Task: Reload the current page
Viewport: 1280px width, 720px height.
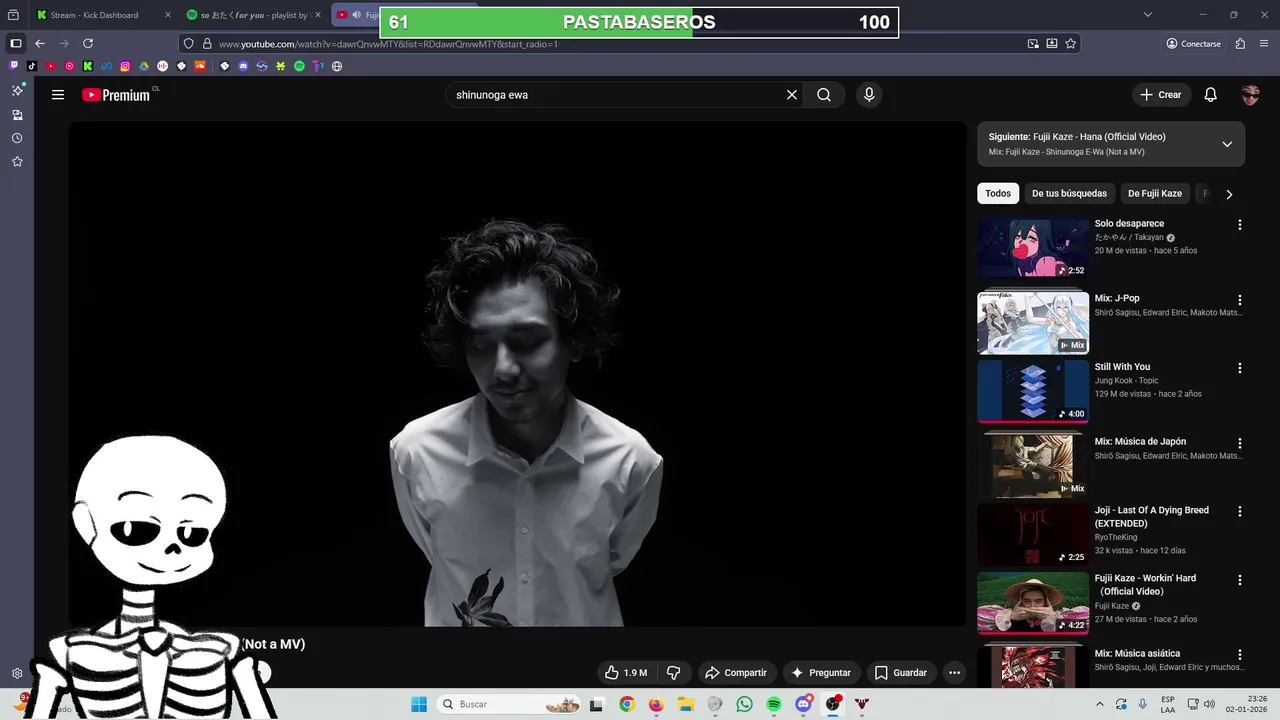Action: (x=88, y=44)
